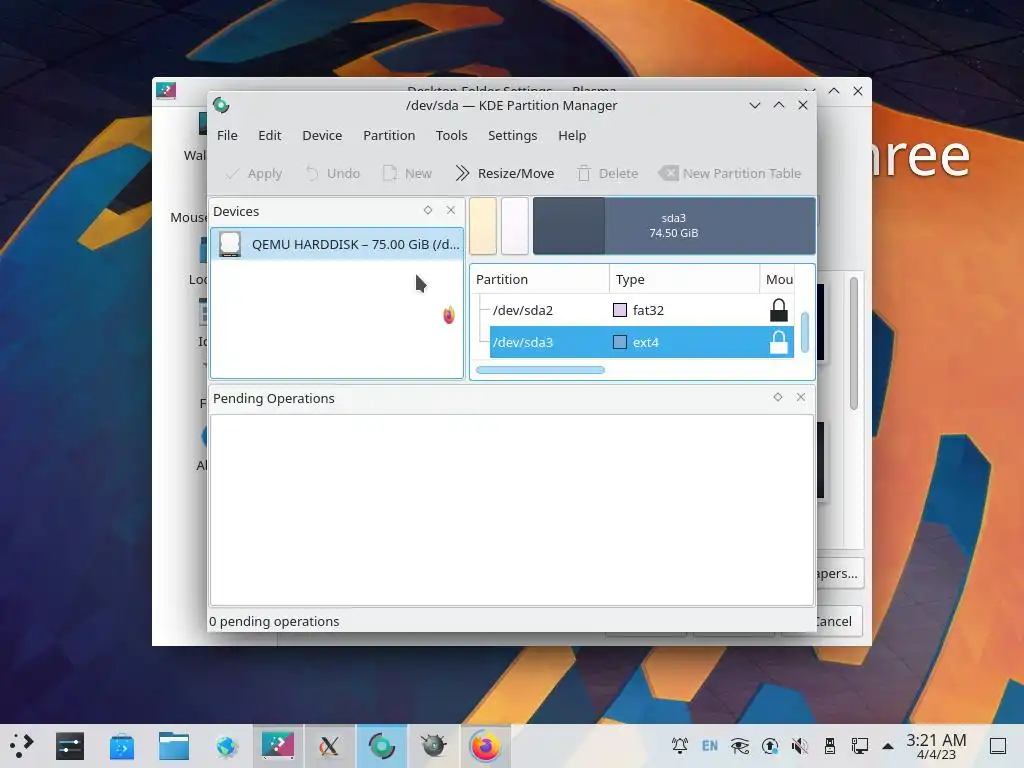Open Firefox from the taskbar

tap(485, 746)
